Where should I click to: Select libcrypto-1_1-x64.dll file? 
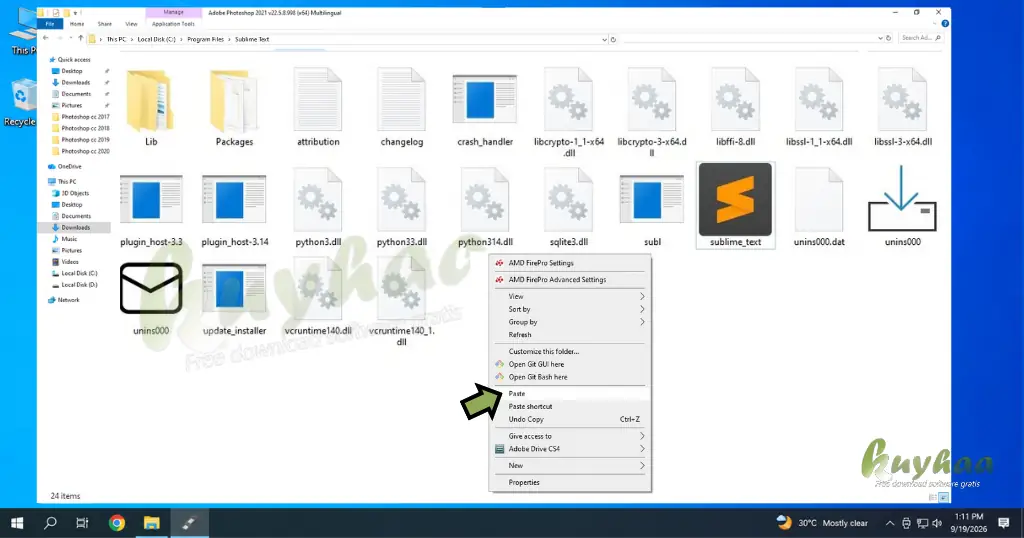click(569, 111)
